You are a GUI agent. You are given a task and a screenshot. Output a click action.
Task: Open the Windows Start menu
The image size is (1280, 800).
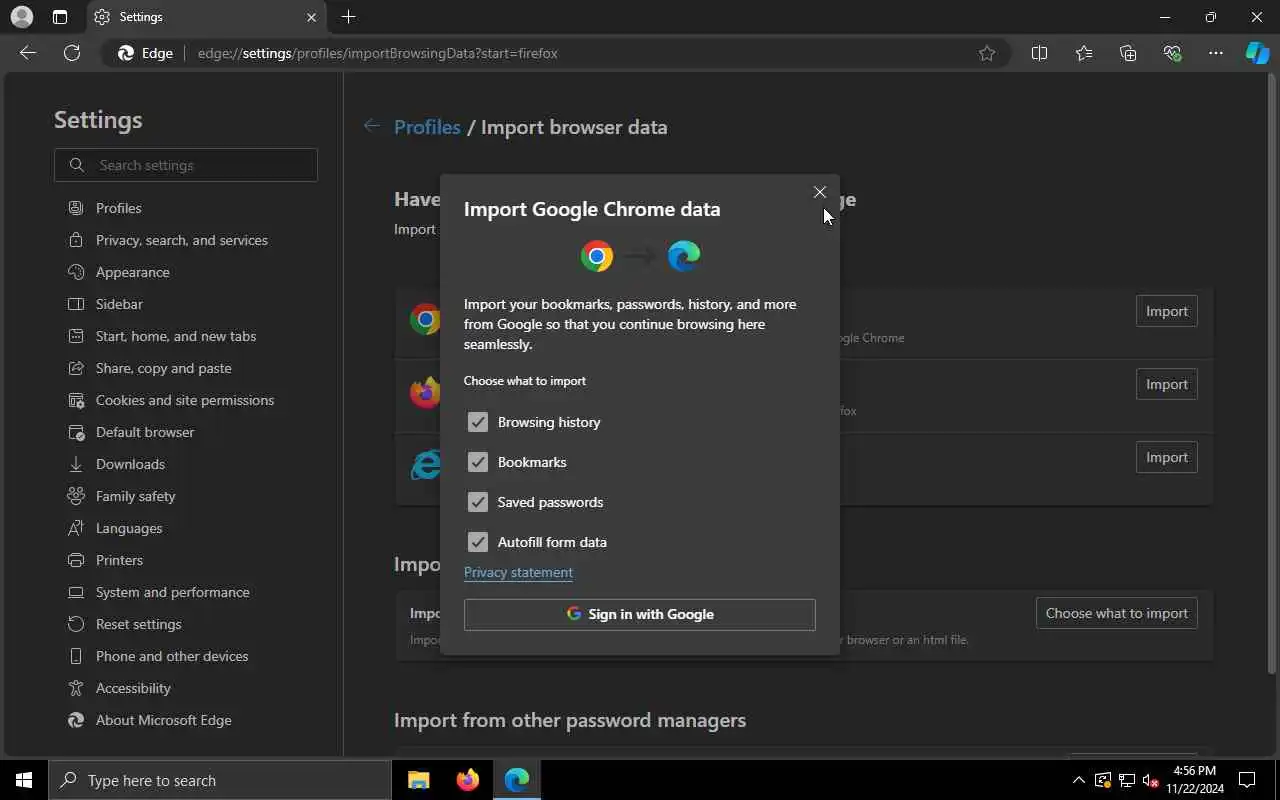pyautogui.click(x=24, y=780)
